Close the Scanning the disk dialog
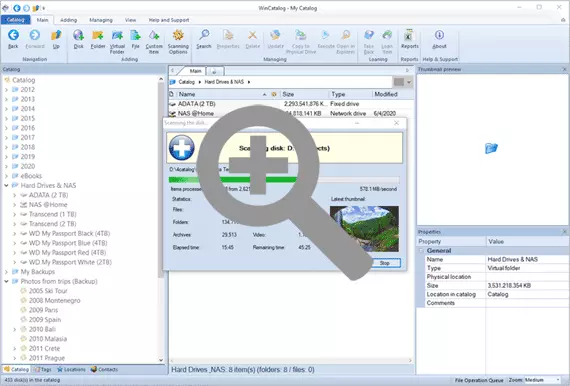This screenshot has width=570, height=386. point(396,123)
